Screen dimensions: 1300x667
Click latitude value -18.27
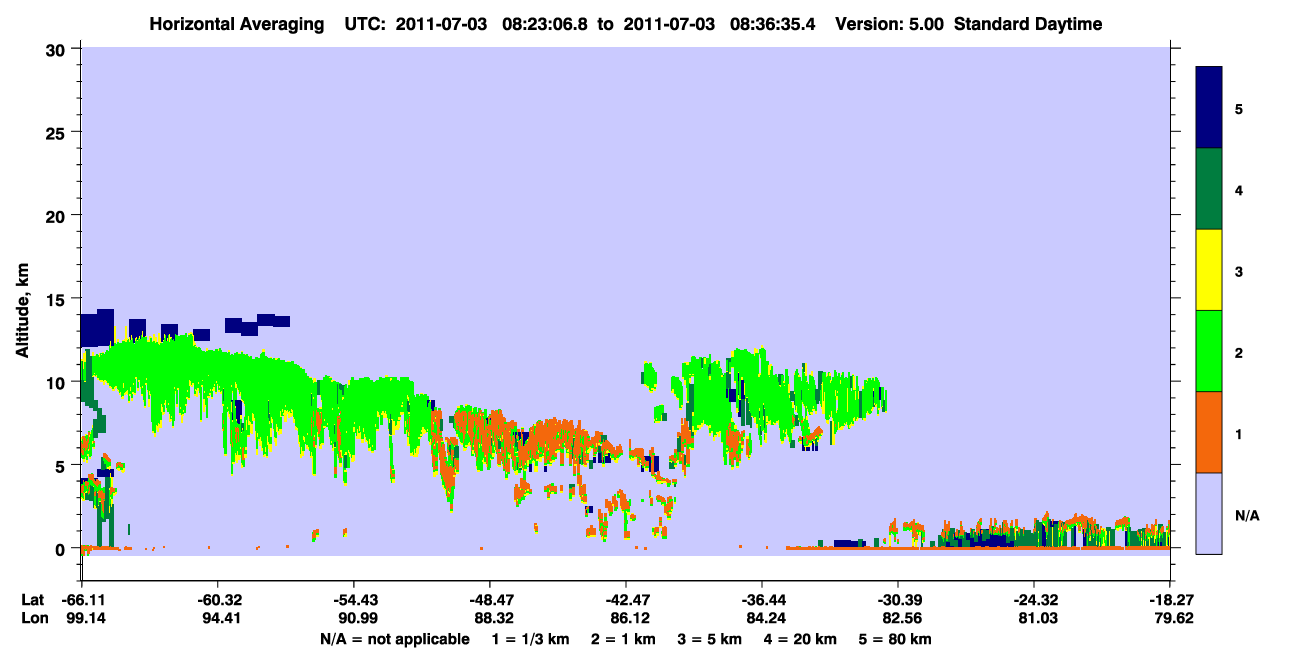tap(1170, 599)
